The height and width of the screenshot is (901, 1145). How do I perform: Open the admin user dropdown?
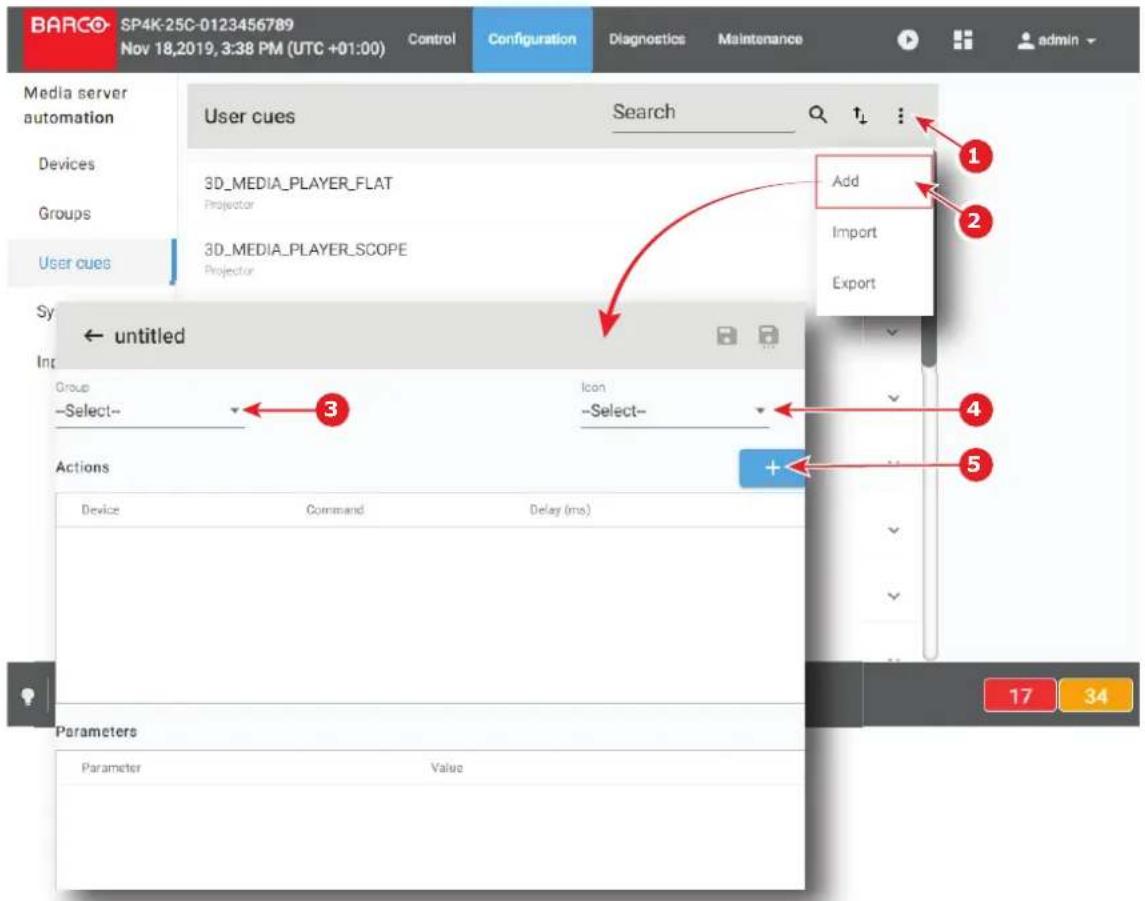1057,40
